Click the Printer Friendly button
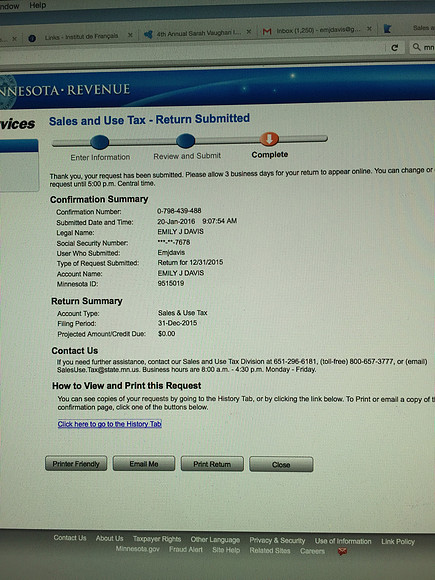 click(x=76, y=463)
